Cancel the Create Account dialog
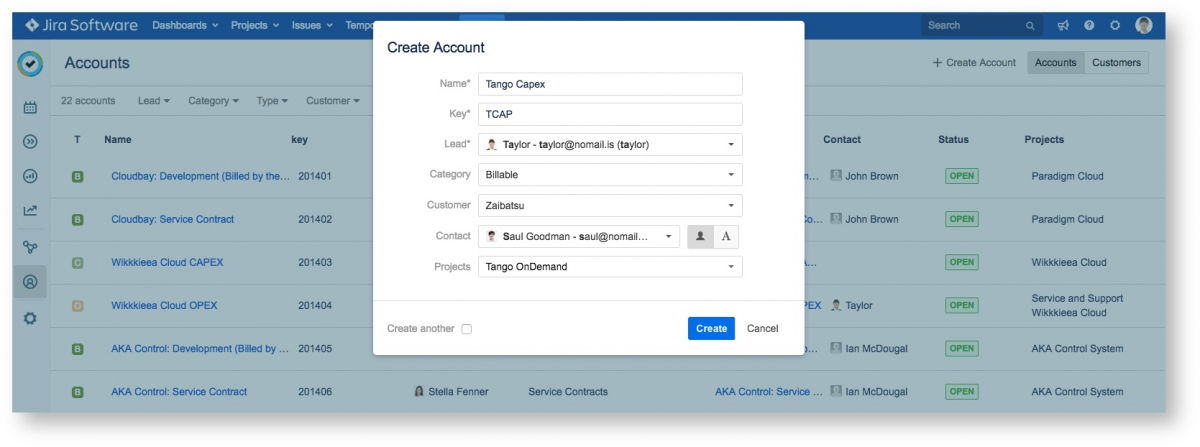 click(762, 329)
